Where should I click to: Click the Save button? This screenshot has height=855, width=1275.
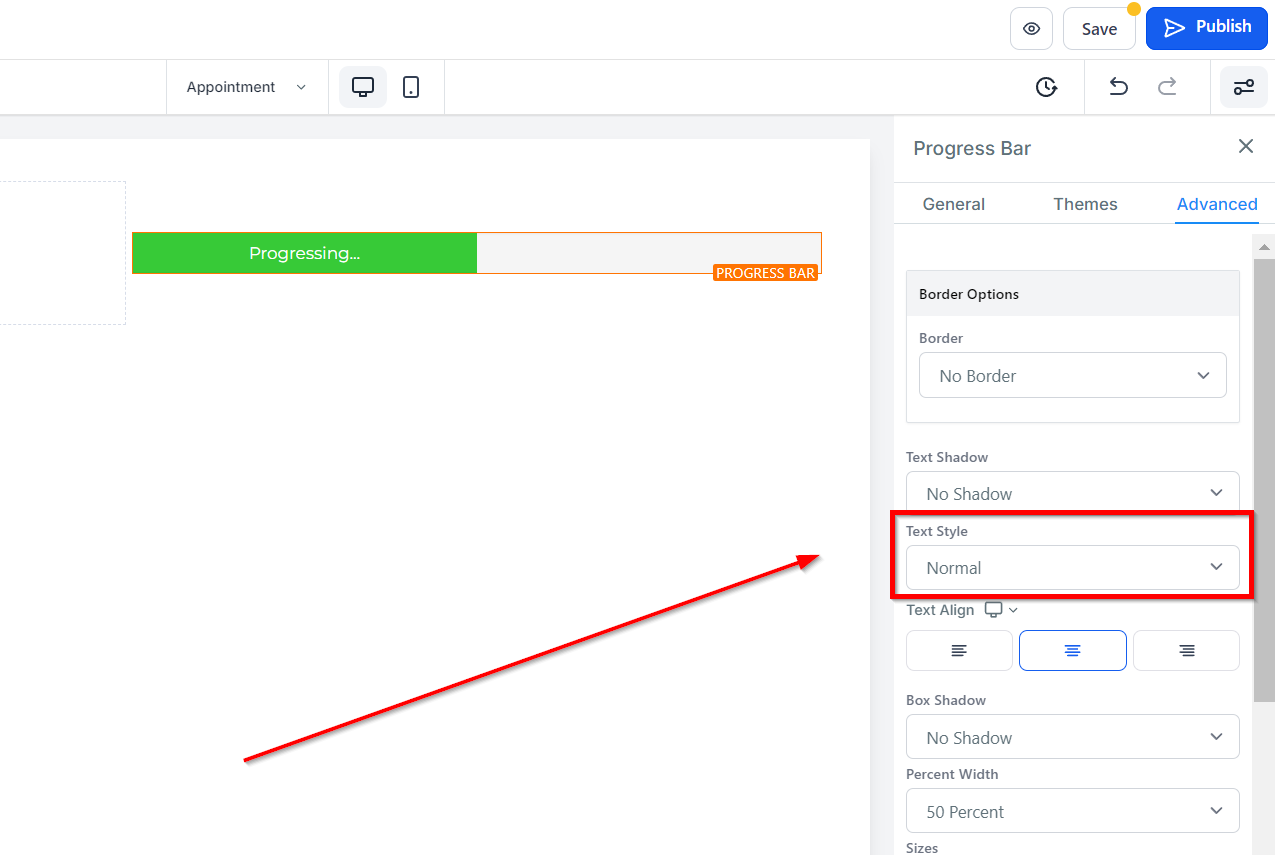coord(1098,29)
